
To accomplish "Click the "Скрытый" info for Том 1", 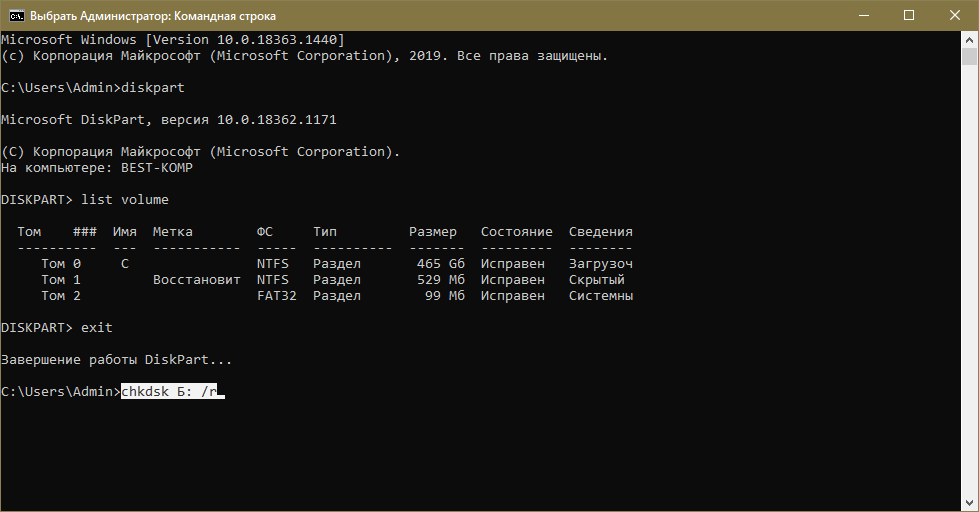I will [597, 280].
